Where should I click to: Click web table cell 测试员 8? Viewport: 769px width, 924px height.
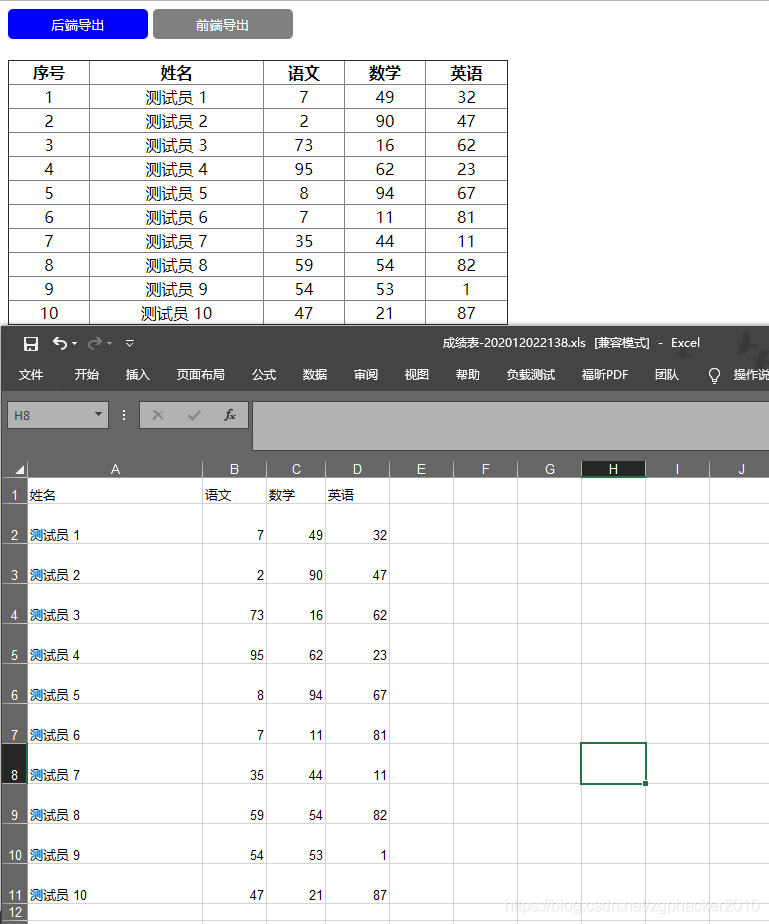176,265
